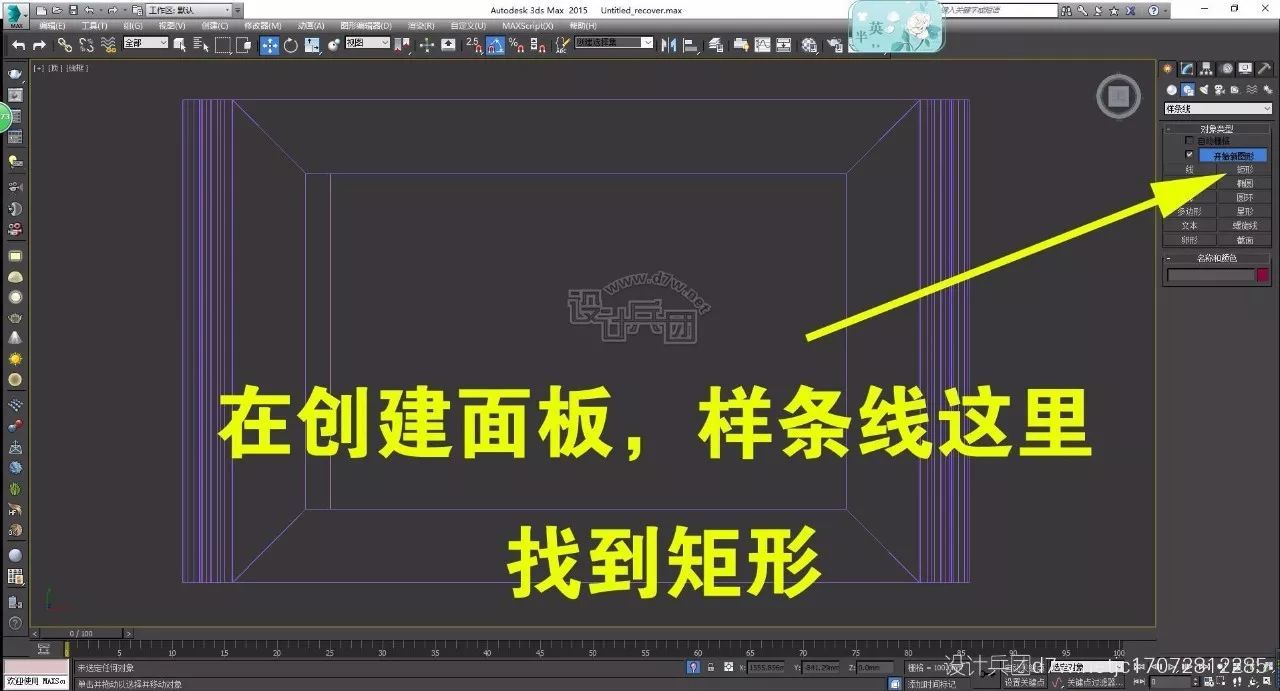Open the 编辑(E) menu
This screenshot has height=691, width=1280.
point(51,25)
